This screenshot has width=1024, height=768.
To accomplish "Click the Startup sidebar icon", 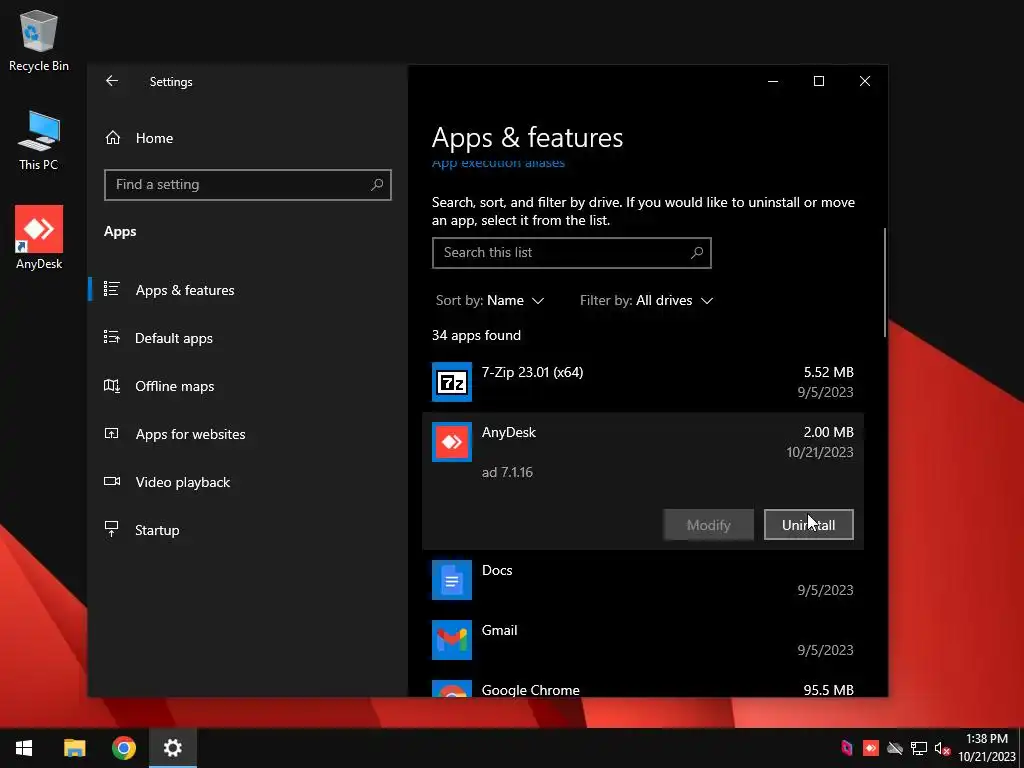I will [112, 529].
